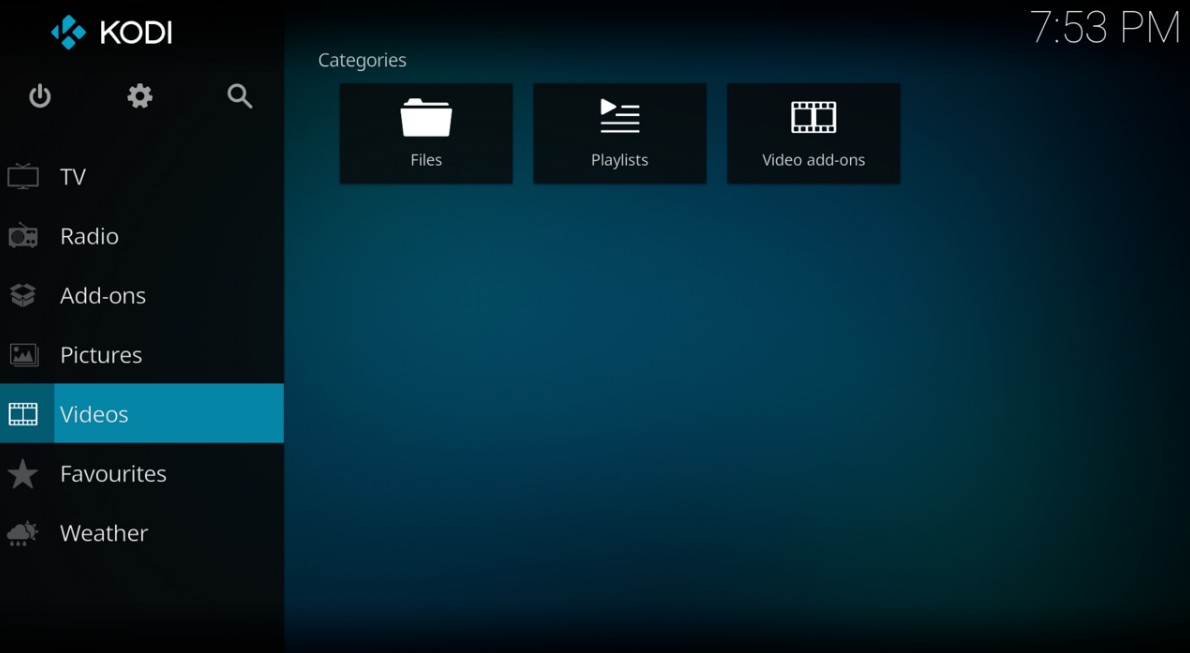Click the Weather cloud icon
Viewport: 1190px width, 653px height.
pos(24,532)
